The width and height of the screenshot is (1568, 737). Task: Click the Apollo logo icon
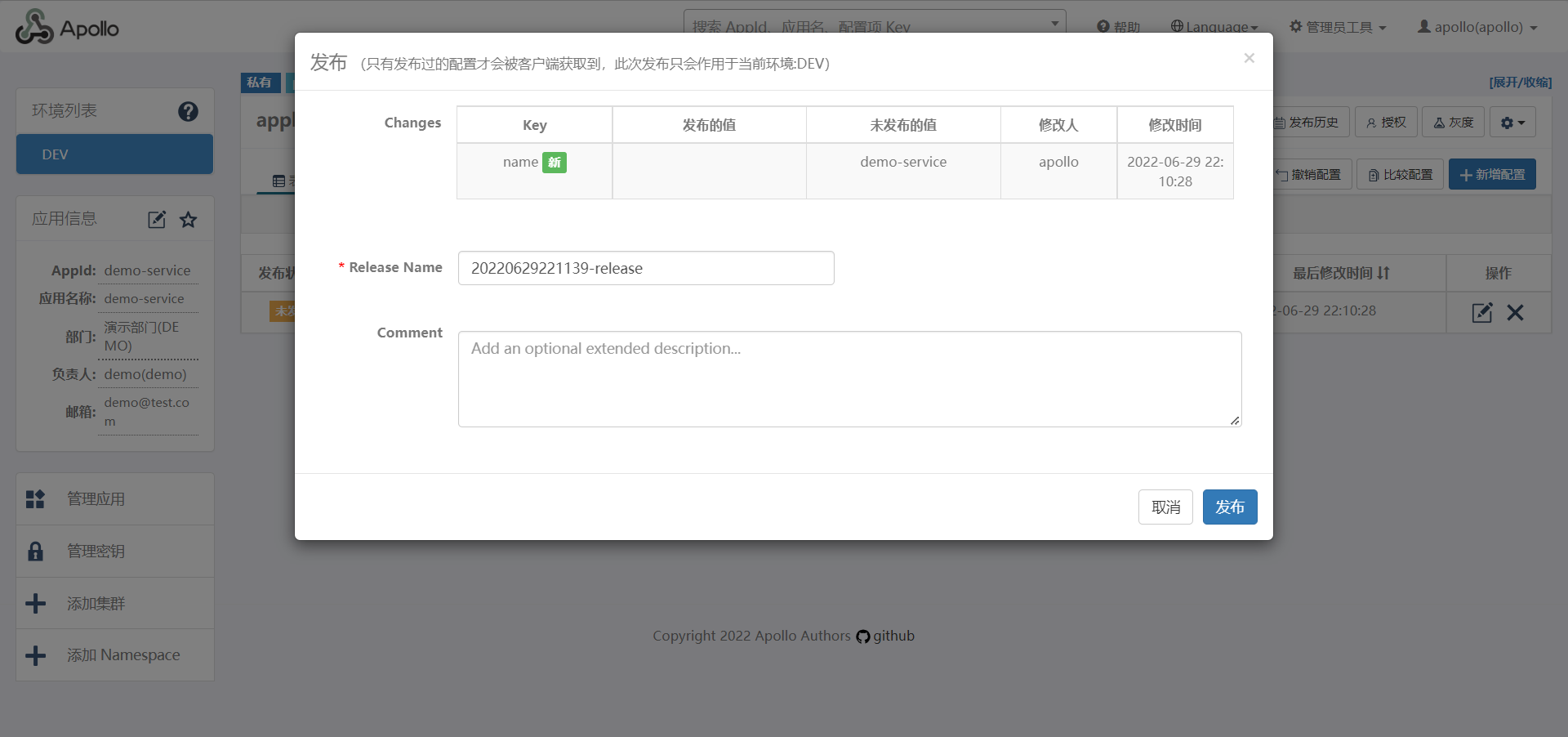point(34,28)
